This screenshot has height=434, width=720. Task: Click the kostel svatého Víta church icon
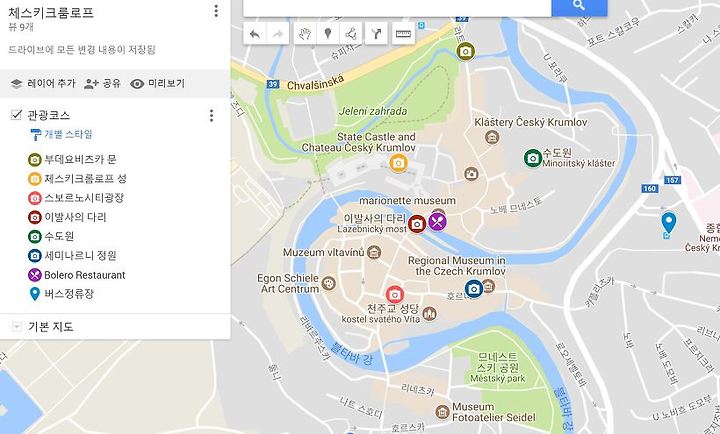tap(429, 314)
